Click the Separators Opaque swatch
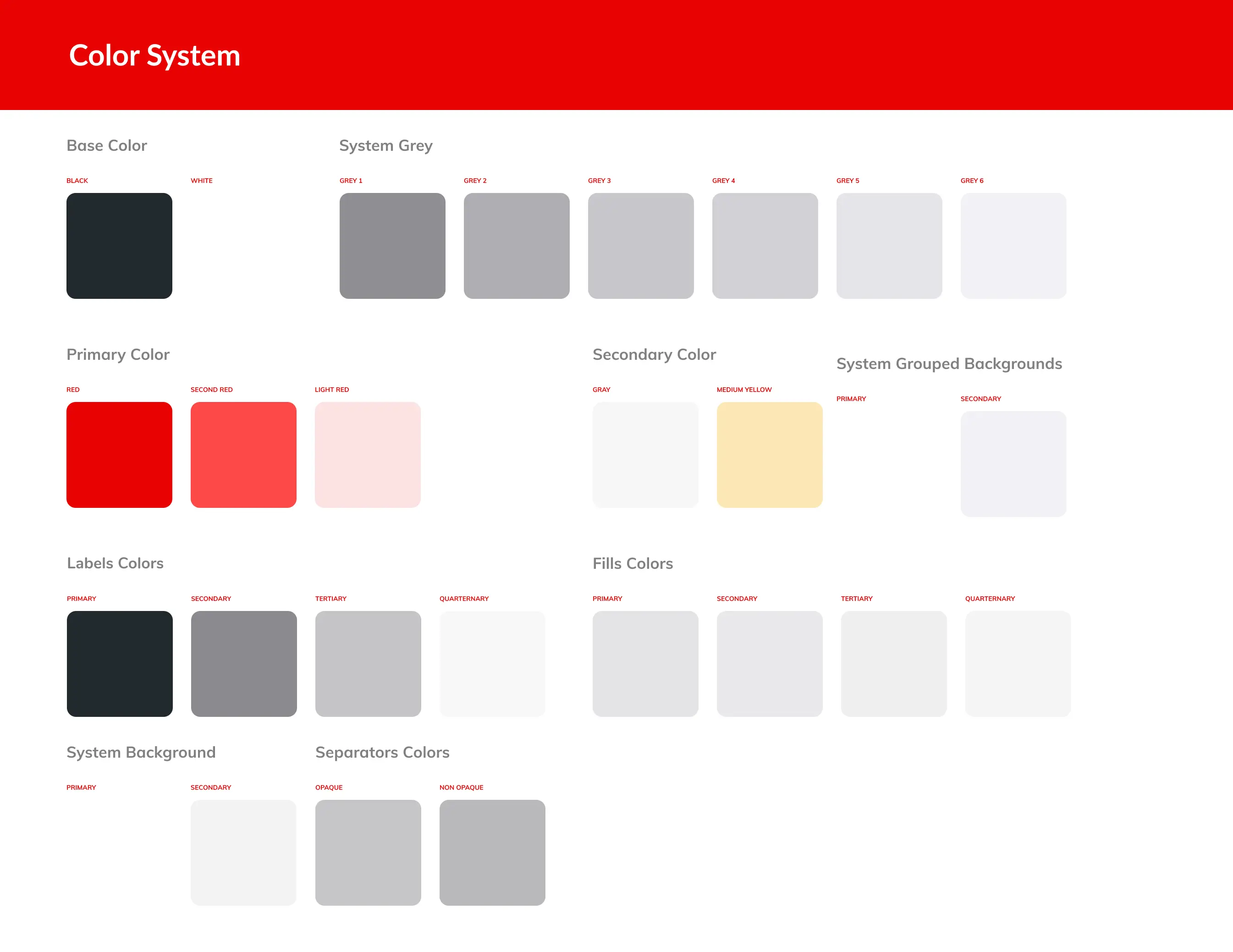This screenshot has width=1233, height=952. pos(368,852)
